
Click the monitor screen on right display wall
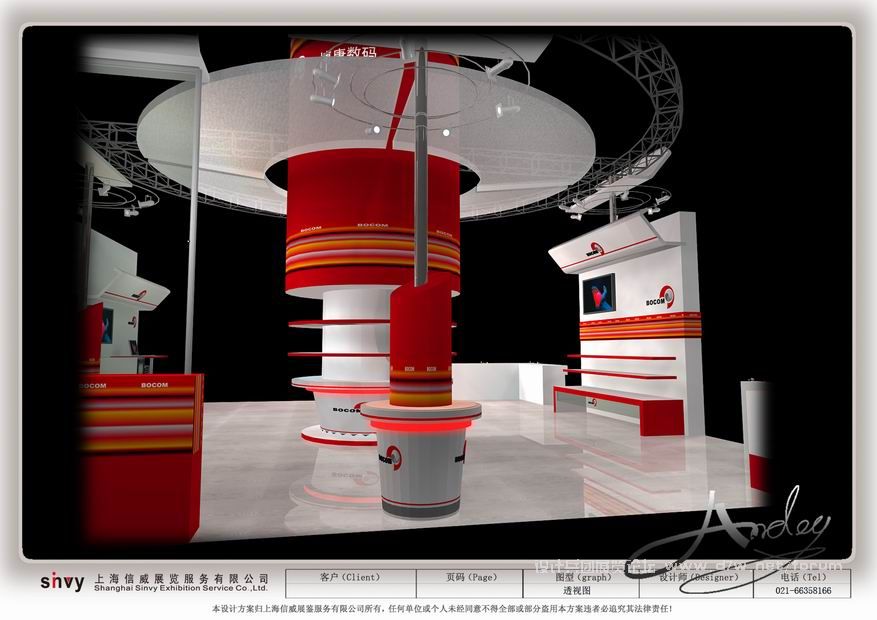point(599,293)
